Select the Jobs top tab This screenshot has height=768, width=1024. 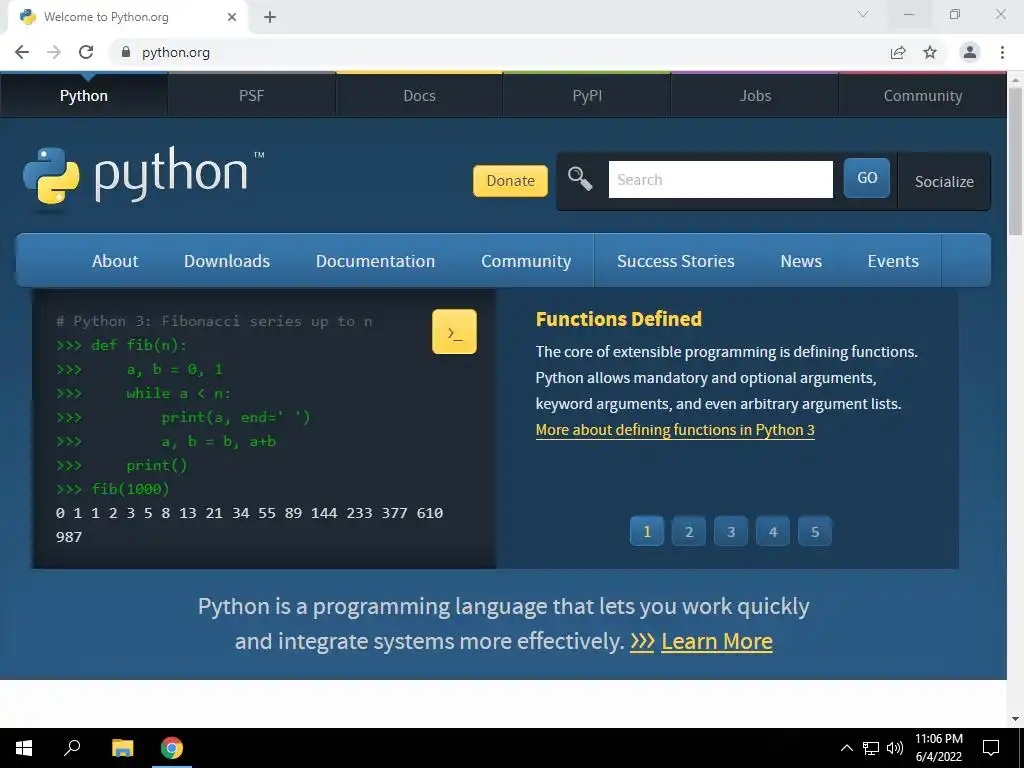click(755, 95)
